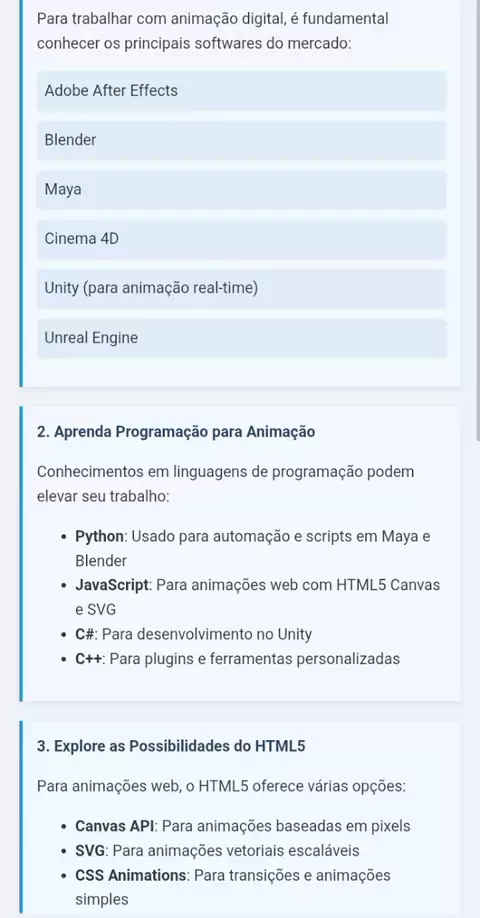Viewport: 480px width, 918px height.
Task: Click the page scrollbar on the right edge
Action: 478,220
